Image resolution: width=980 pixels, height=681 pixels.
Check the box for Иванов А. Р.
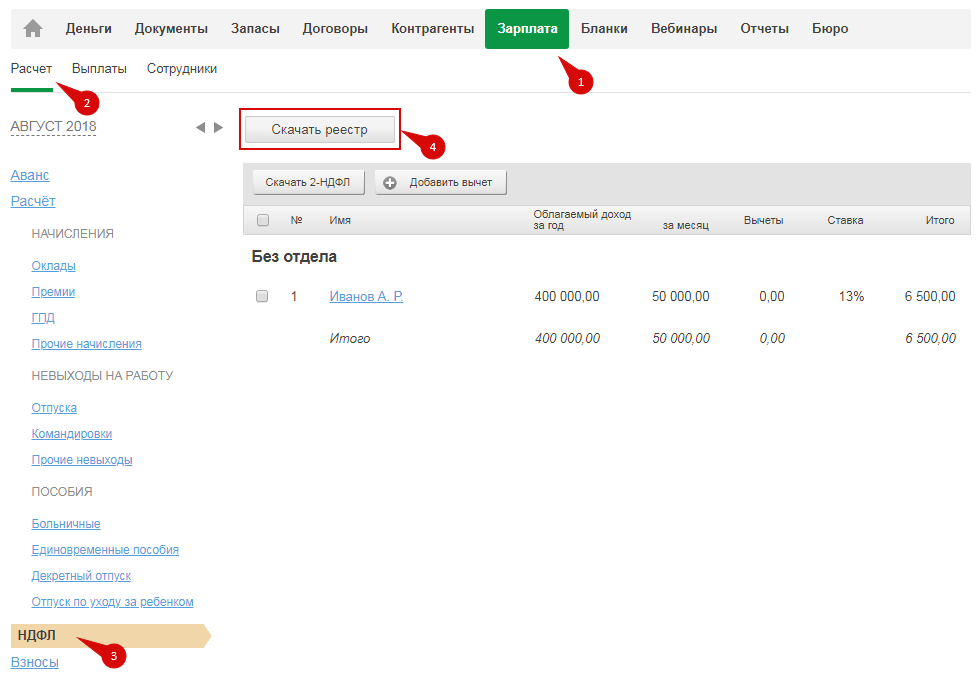coord(263,296)
